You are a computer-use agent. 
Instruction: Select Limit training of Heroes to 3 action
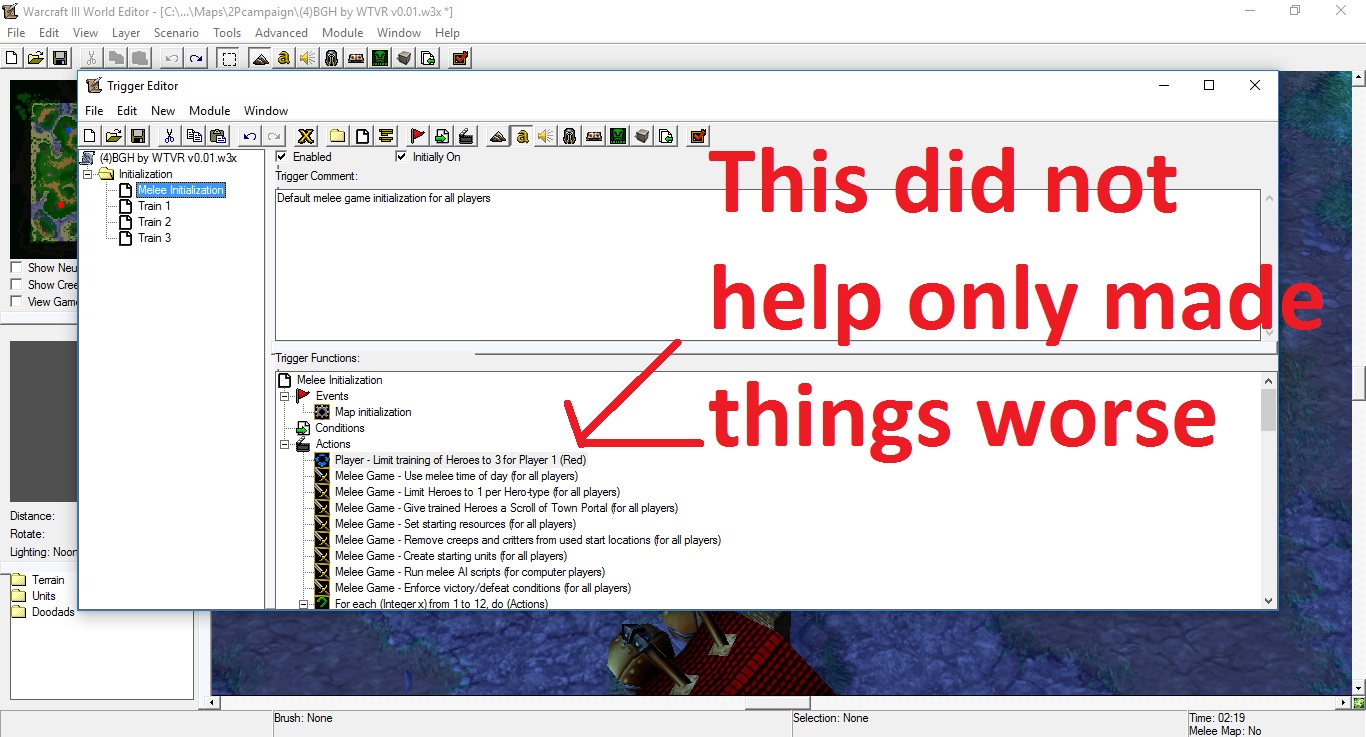[x=460, y=460]
